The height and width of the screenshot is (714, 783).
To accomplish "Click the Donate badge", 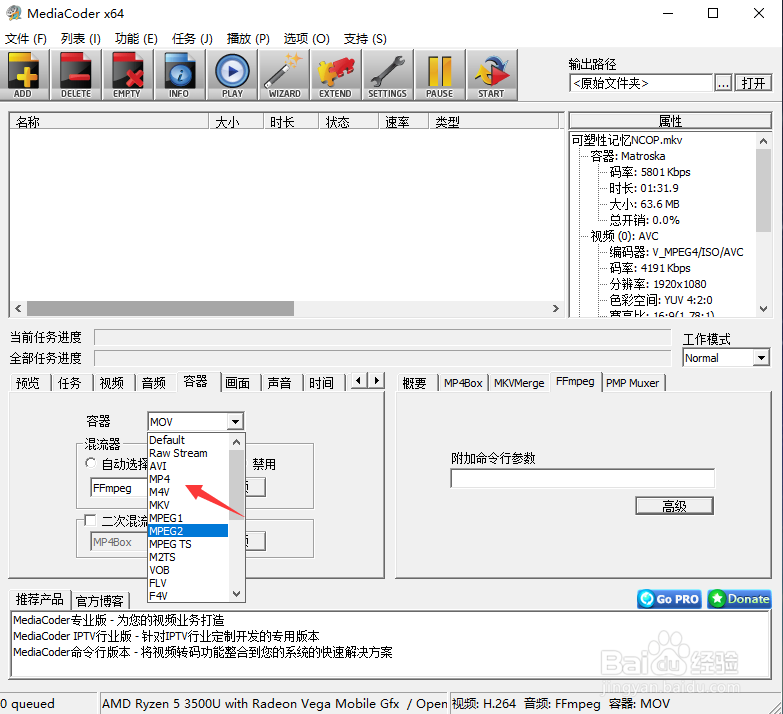I will click(740, 599).
